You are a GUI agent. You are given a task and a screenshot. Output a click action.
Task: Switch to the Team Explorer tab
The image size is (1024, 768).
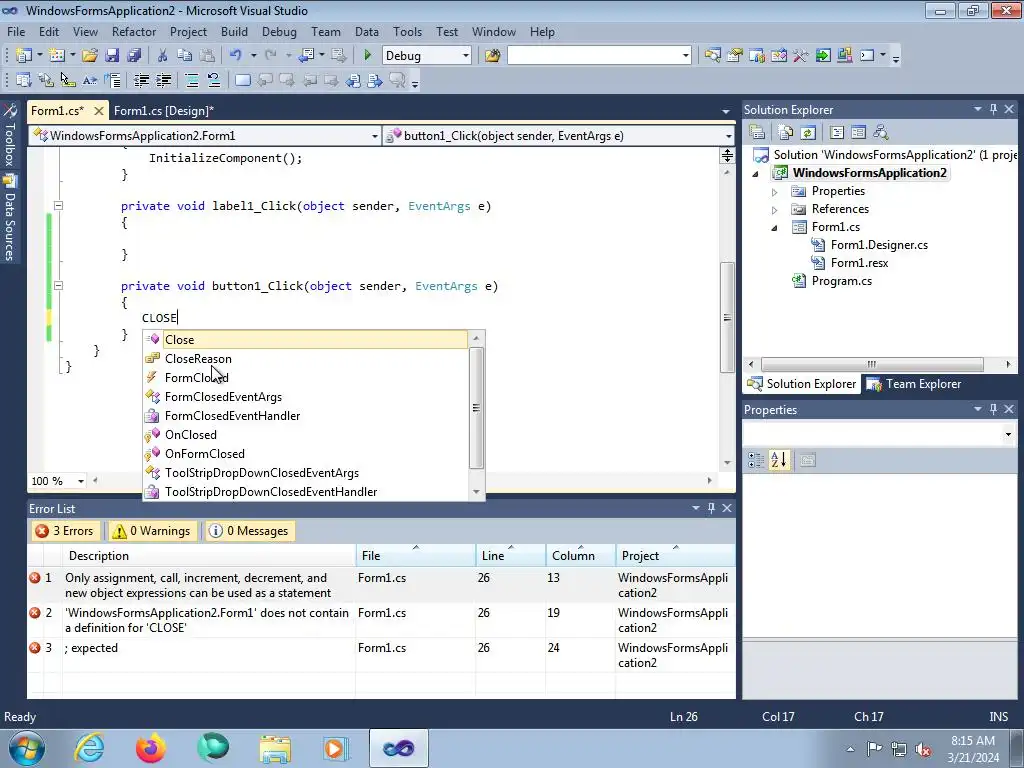pyautogui.click(x=914, y=384)
